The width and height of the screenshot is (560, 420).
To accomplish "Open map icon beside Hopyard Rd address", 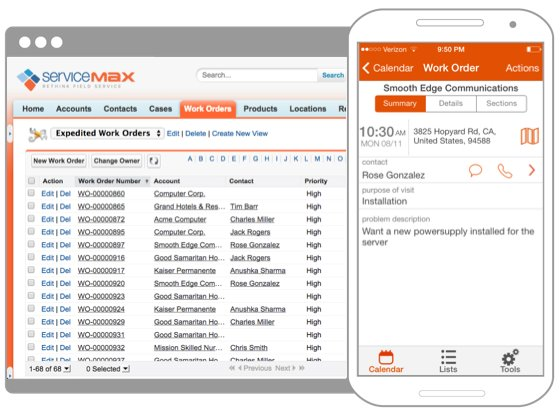I will point(529,136).
